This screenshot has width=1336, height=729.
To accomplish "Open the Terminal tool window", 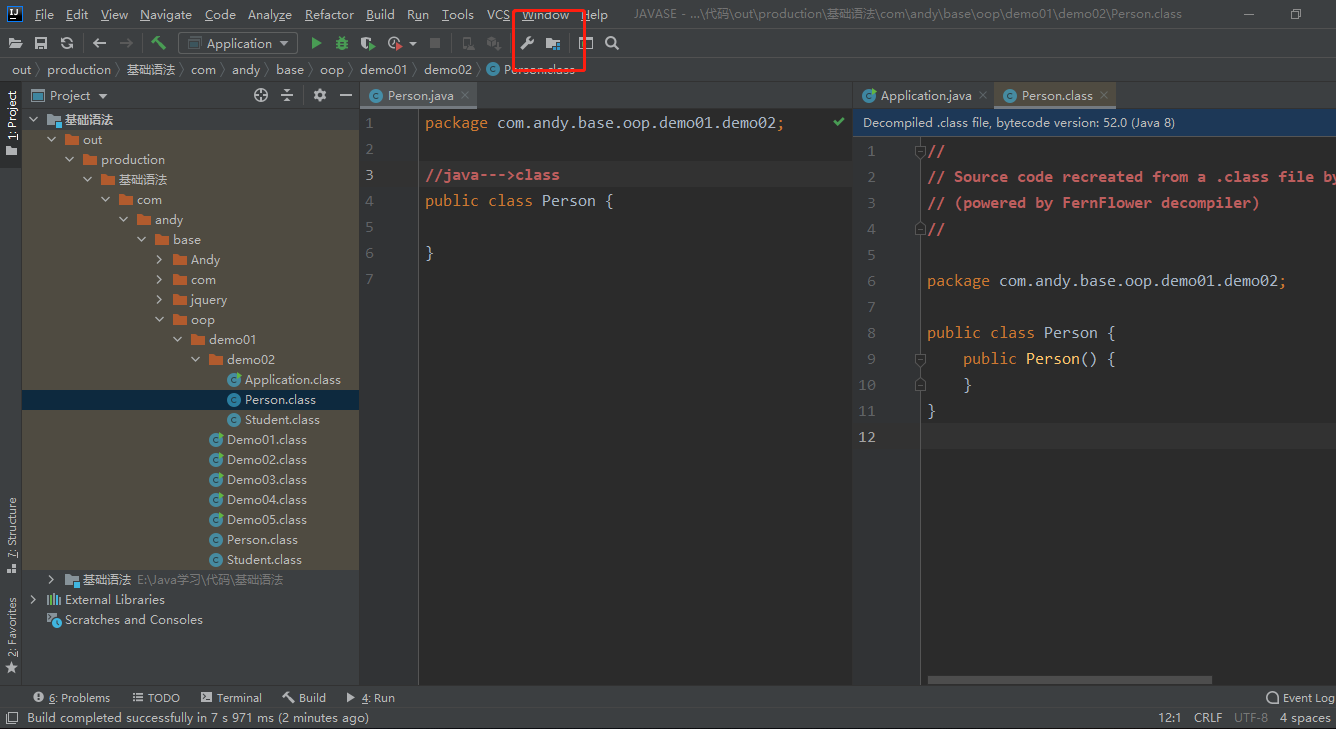I will pyautogui.click(x=231, y=698).
